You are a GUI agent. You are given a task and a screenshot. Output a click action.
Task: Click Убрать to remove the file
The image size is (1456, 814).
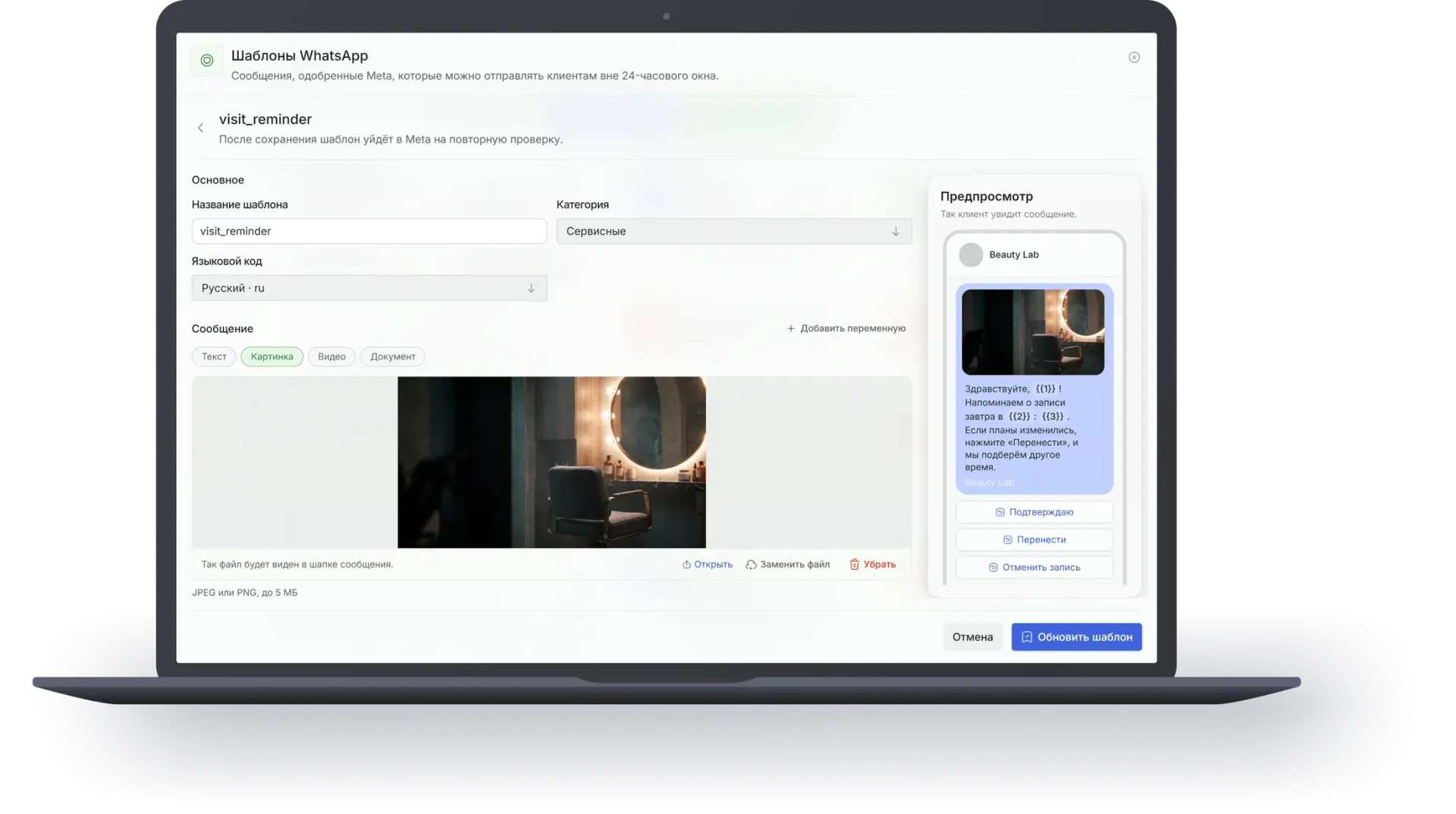click(872, 565)
